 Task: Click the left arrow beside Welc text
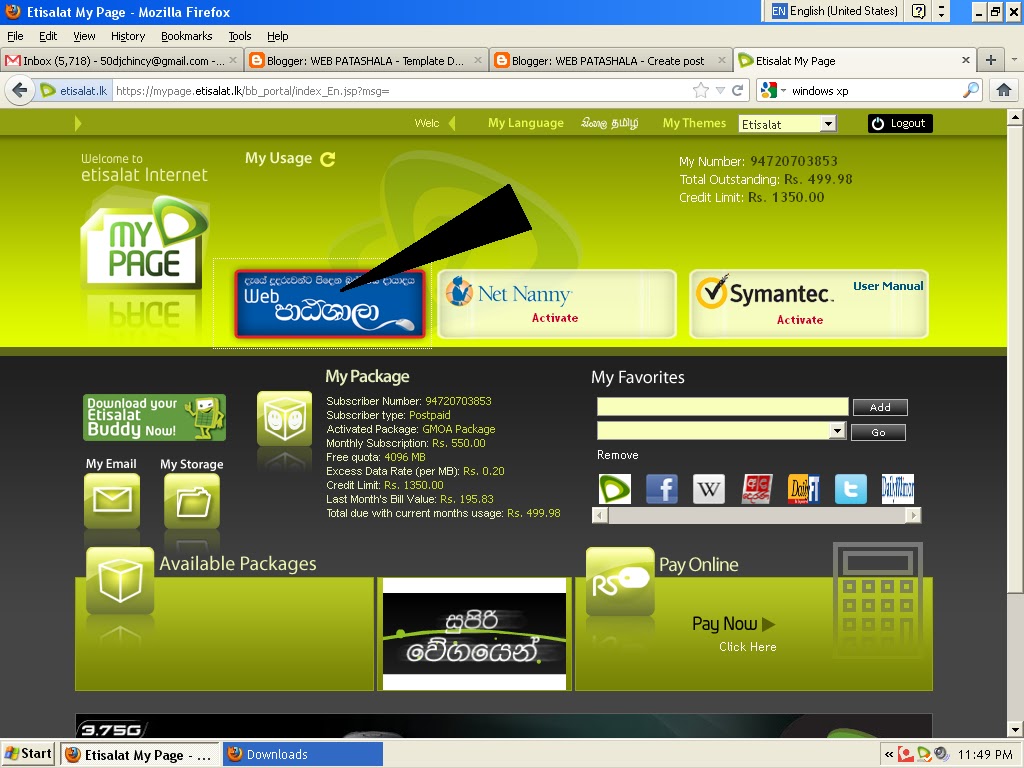point(452,123)
